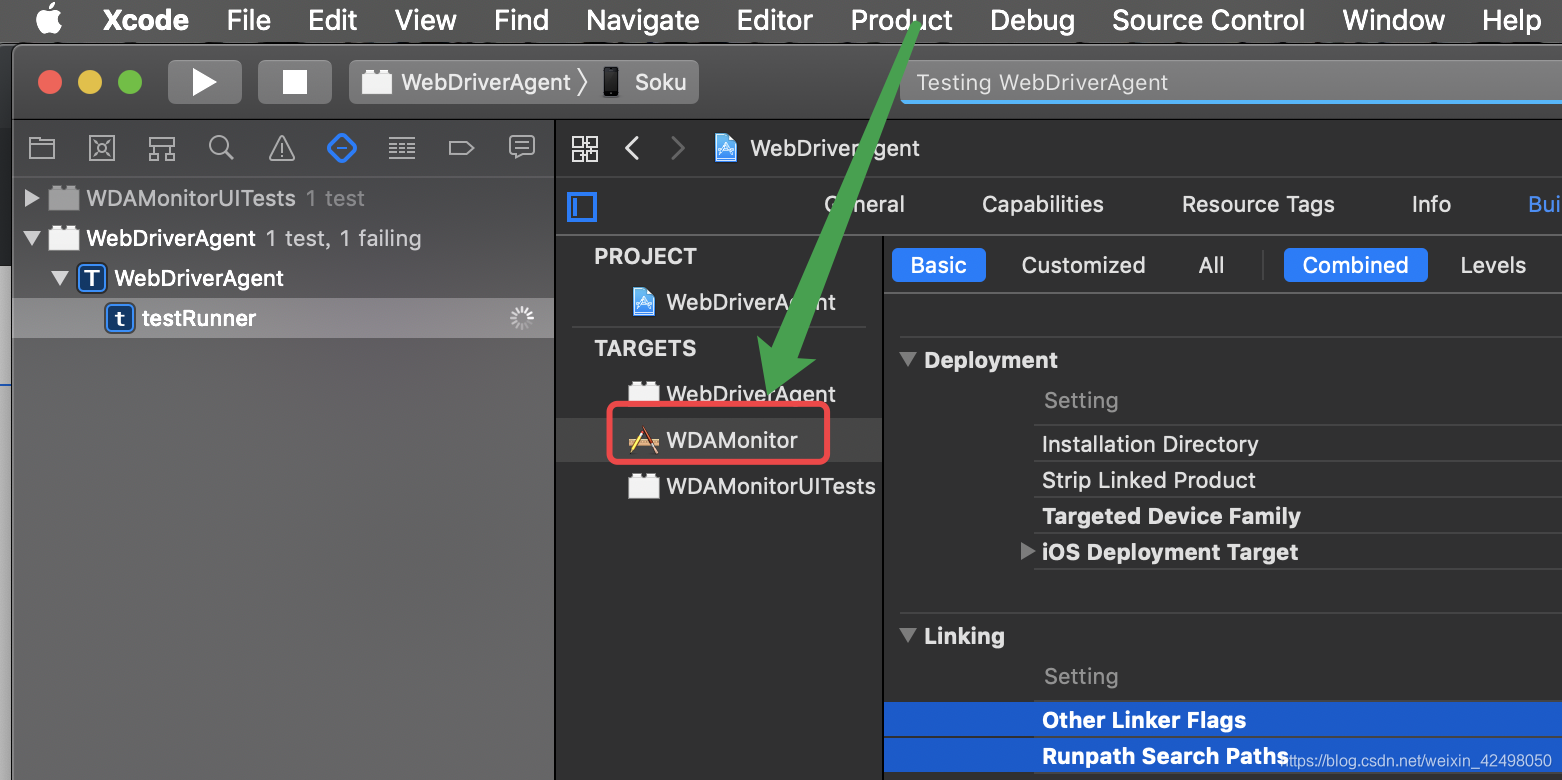The height and width of the screenshot is (780, 1562).
Task: Click the WebDriverAgent test class T icon
Action: 92,278
